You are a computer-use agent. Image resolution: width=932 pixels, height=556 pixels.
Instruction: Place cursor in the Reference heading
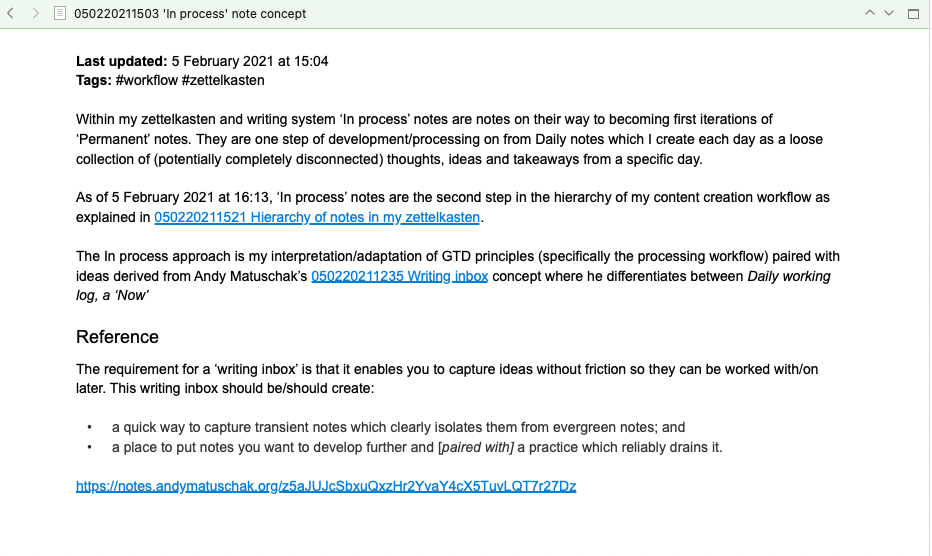(x=117, y=337)
